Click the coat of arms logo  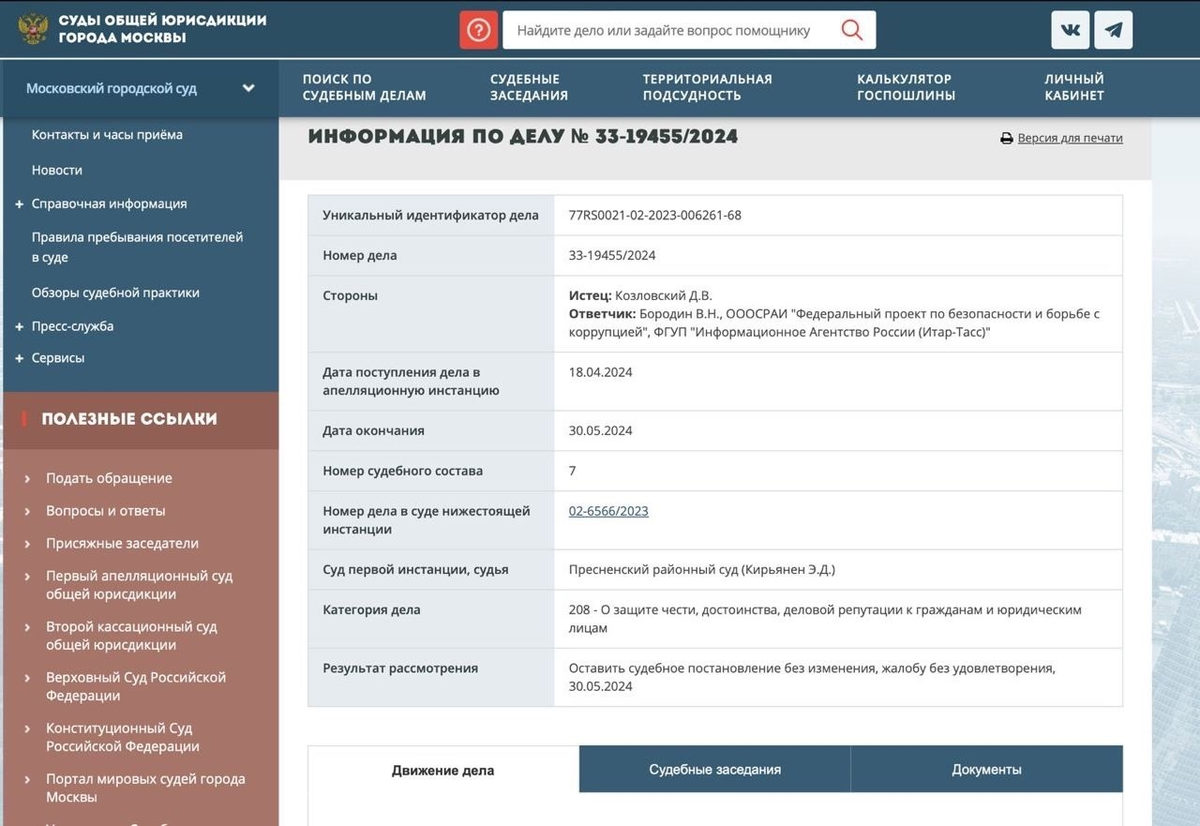click(33, 29)
